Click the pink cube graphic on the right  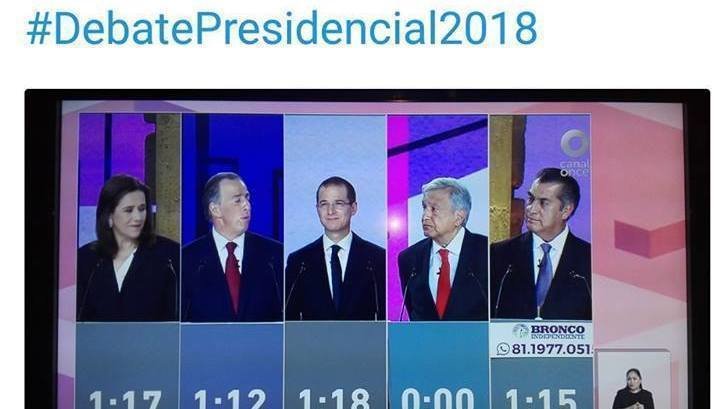(650, 239)
